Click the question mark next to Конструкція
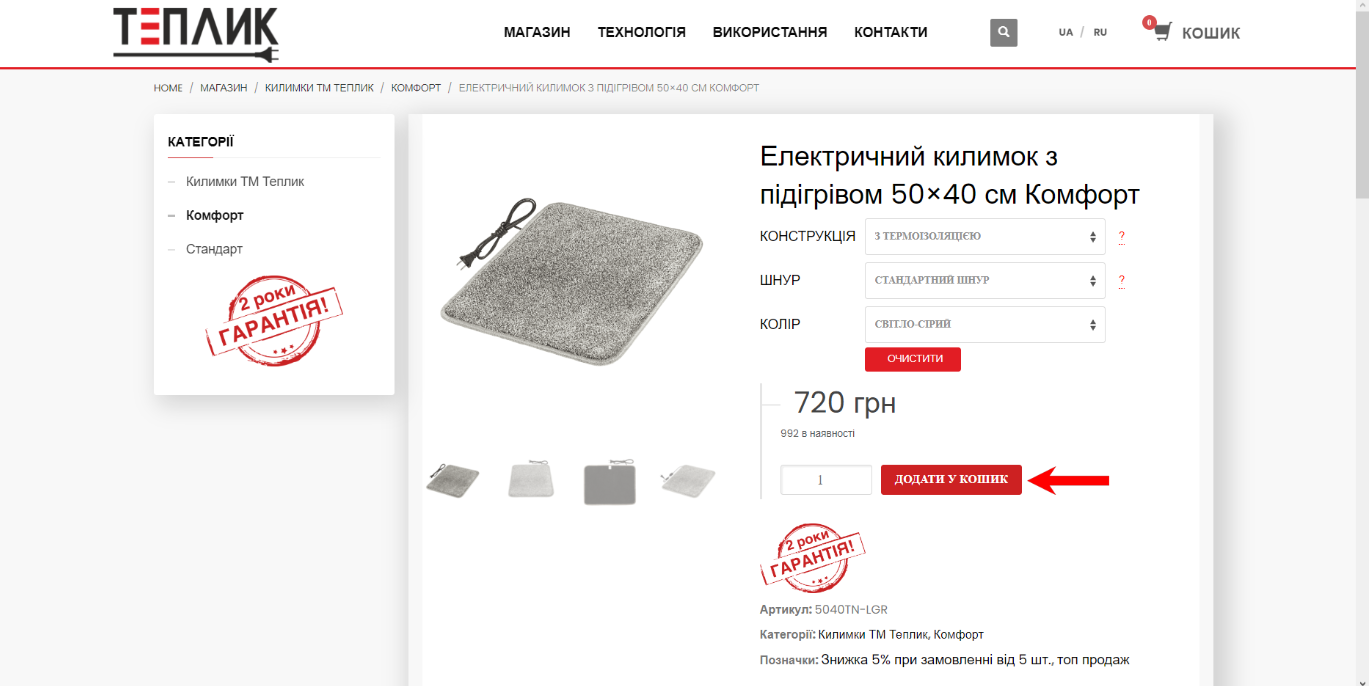The height and width of the screenshot is (686, 1369). click(1121, 237)
